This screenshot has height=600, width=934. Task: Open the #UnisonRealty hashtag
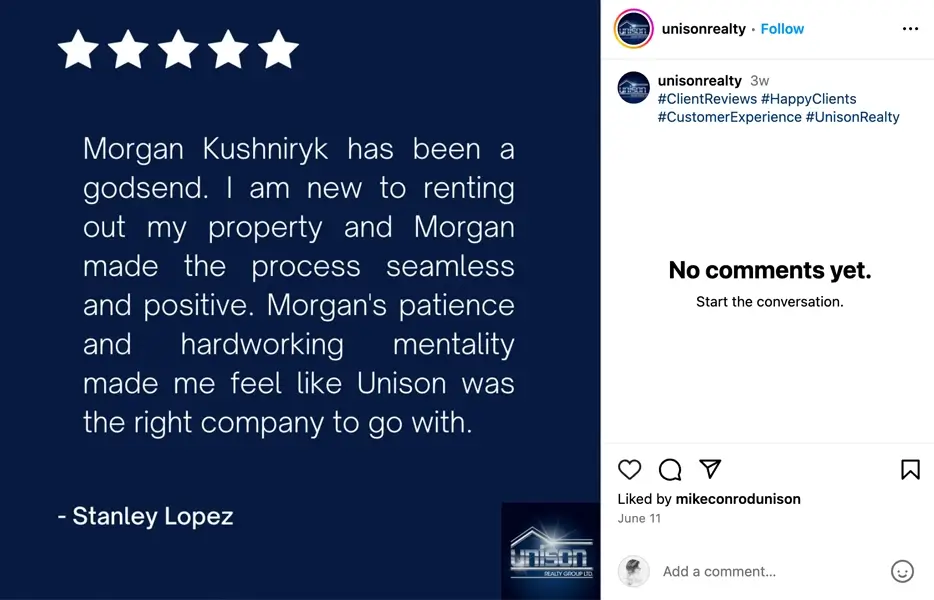[x=852, y=117]
